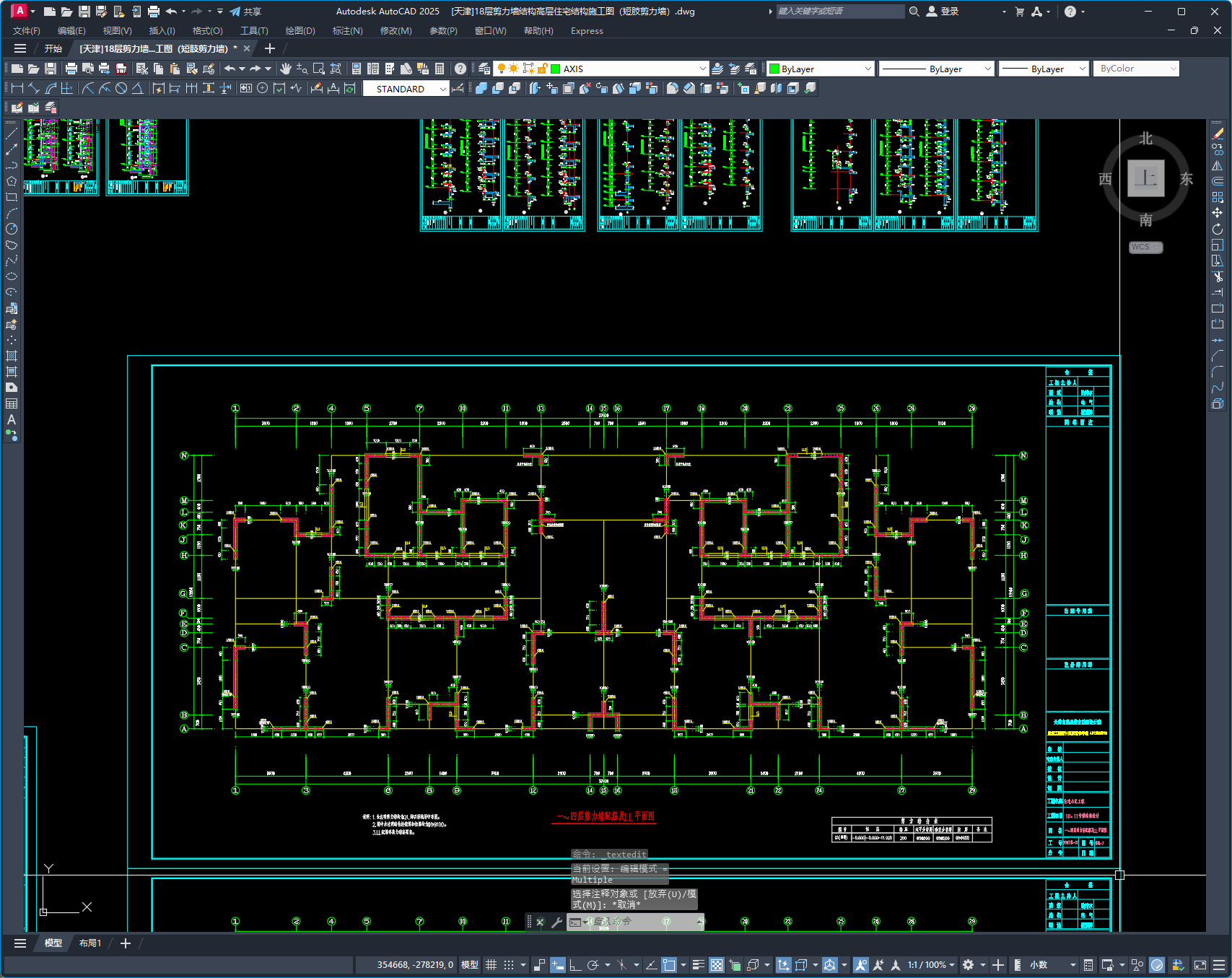Image resolution: width=1232 pixels, height=978 pixels.
Task: Select the Line tool in the draw toolbar
Action: click(x=12, y=134)
